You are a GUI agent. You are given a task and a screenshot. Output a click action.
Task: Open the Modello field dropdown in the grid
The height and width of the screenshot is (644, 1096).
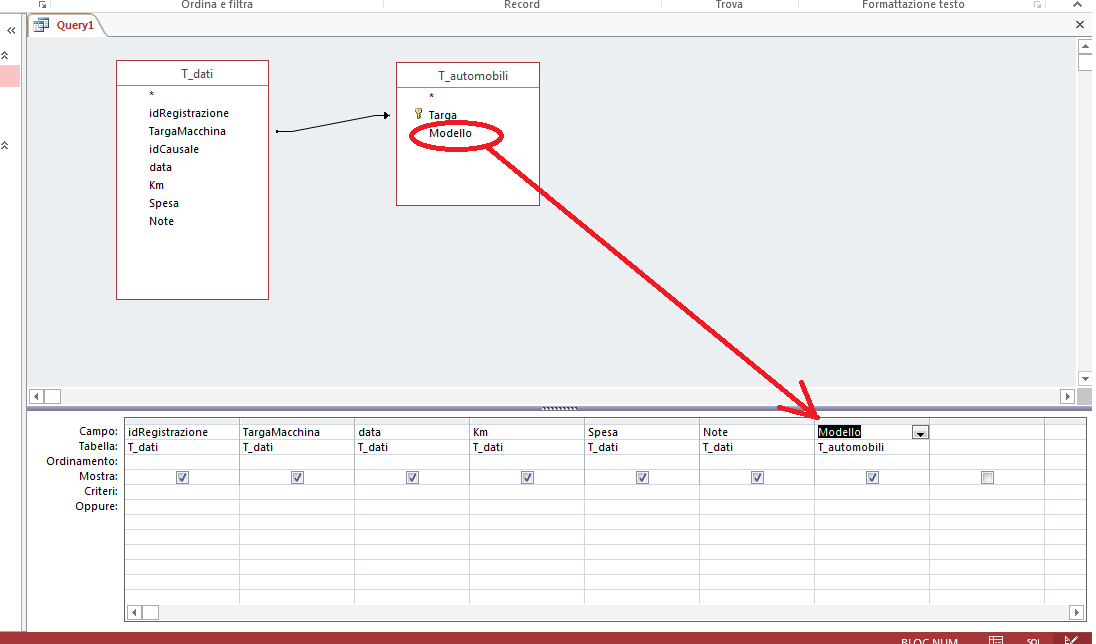(x=921, y=433)
